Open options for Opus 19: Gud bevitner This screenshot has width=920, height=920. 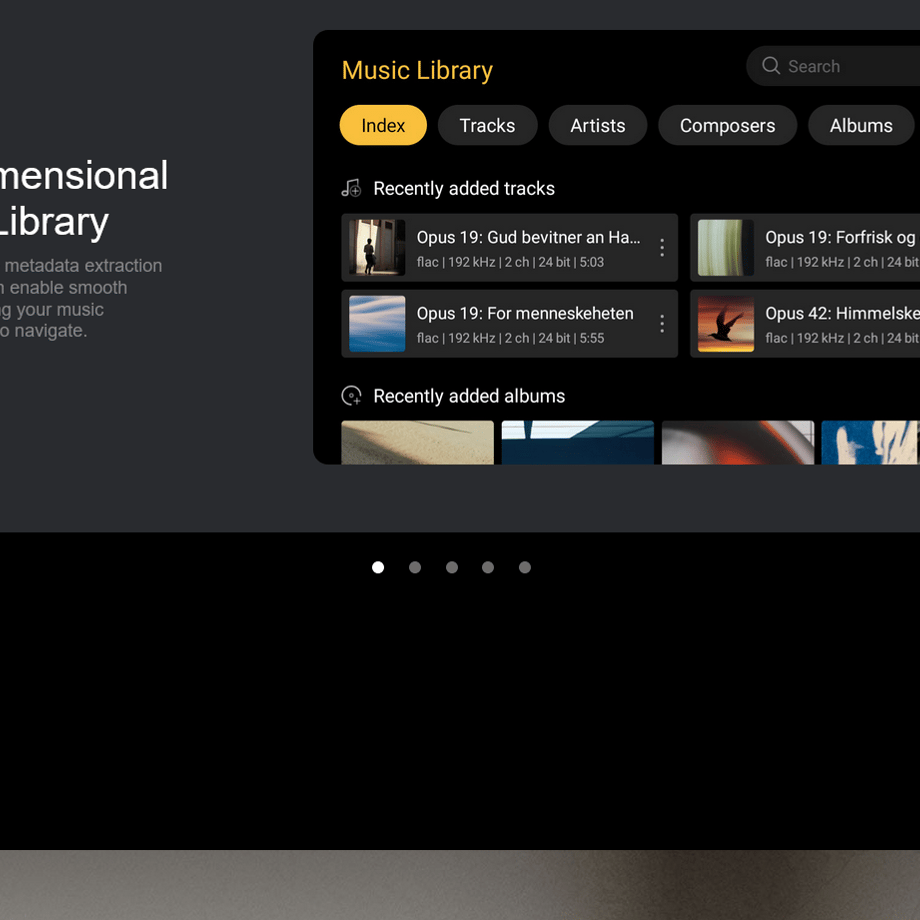(x=662, y=248)
